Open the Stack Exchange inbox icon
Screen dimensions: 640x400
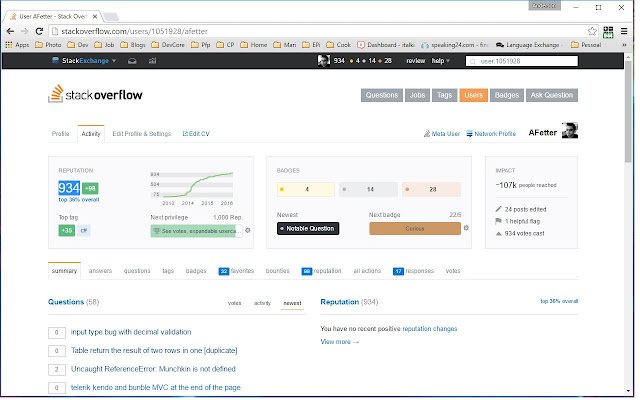132,61
